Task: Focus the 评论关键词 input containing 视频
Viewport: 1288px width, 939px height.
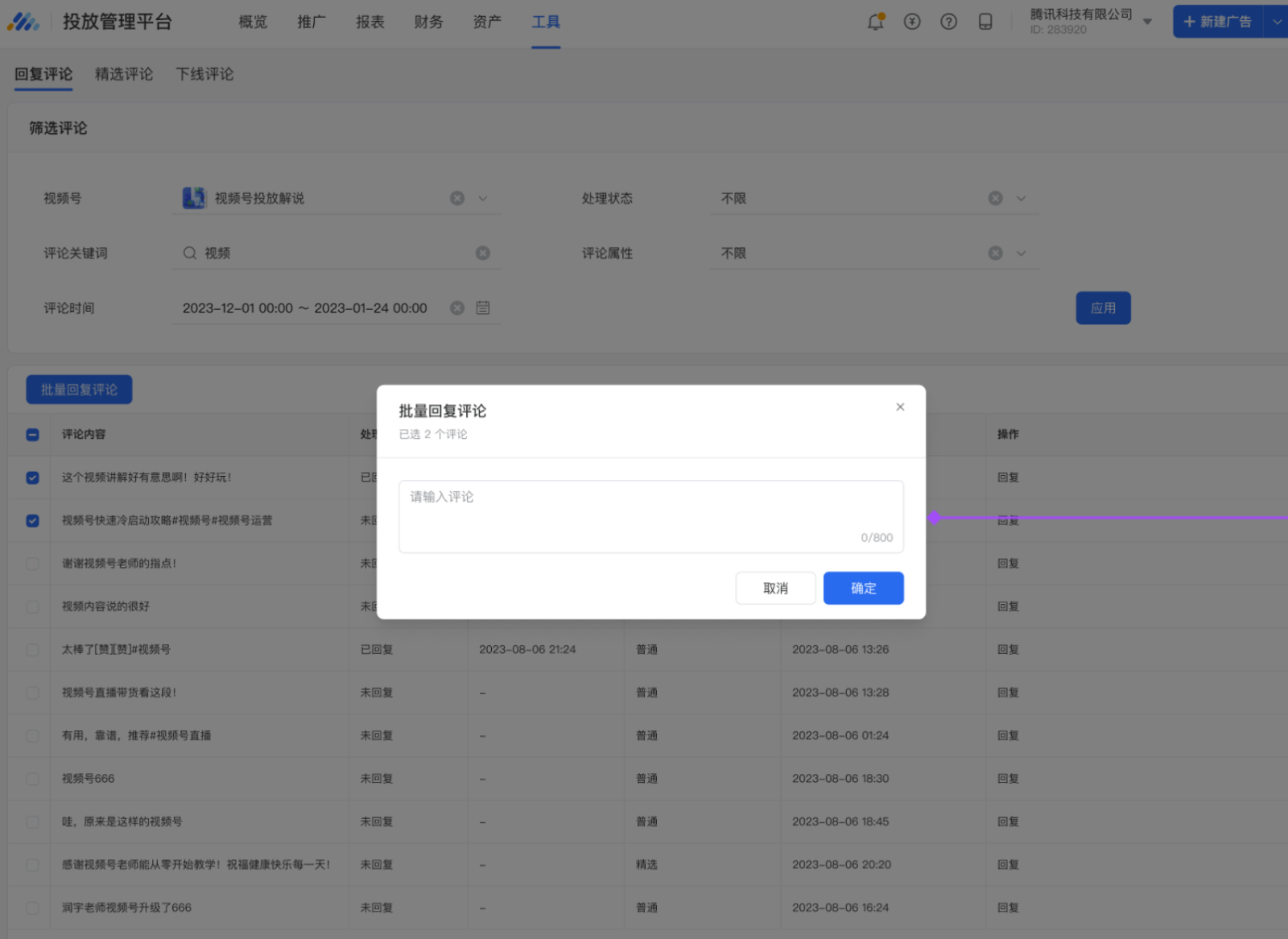Action: pyautogui.click(x=338, y=253)
